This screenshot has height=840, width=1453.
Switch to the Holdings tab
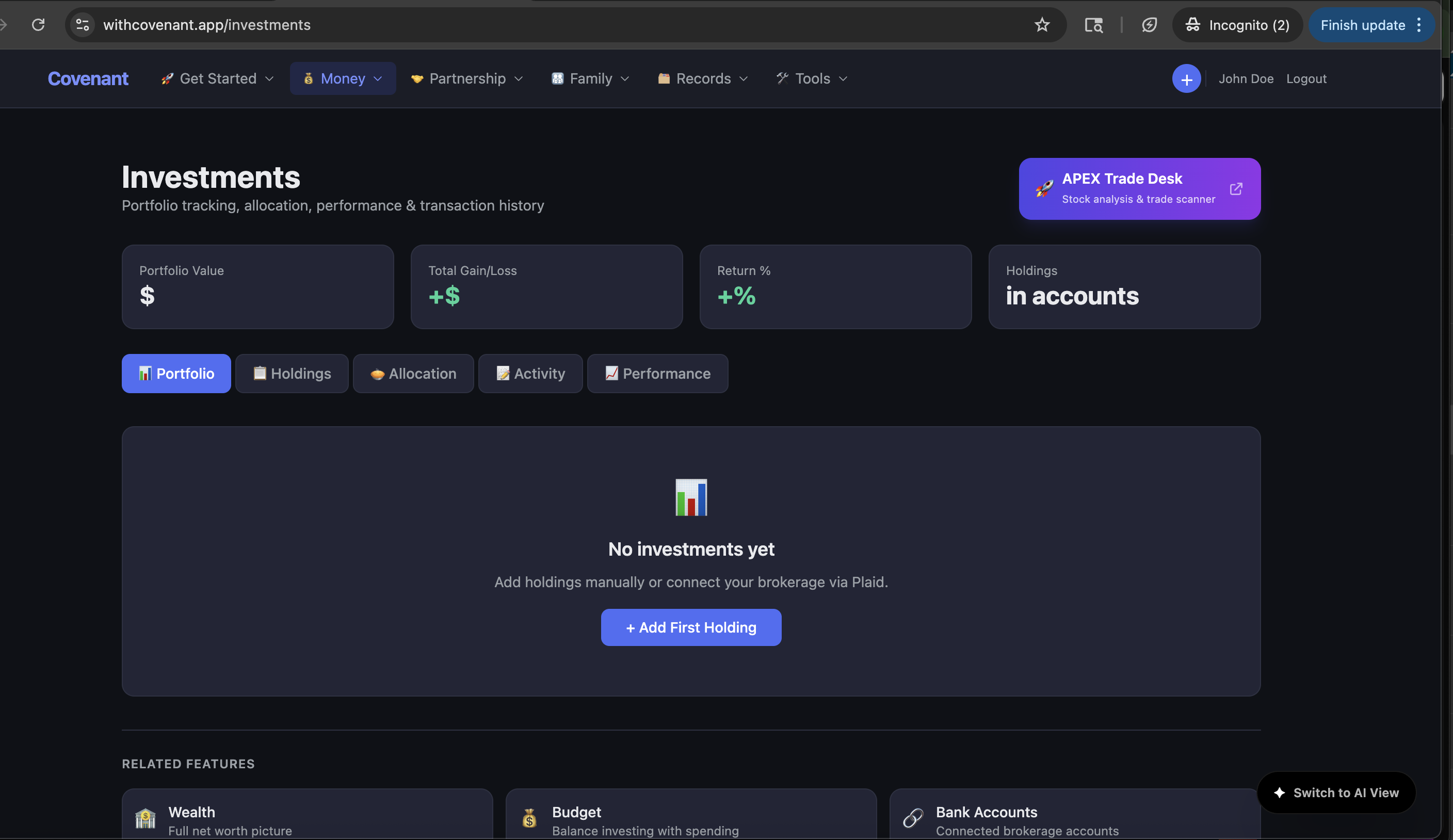click(292, 374)
